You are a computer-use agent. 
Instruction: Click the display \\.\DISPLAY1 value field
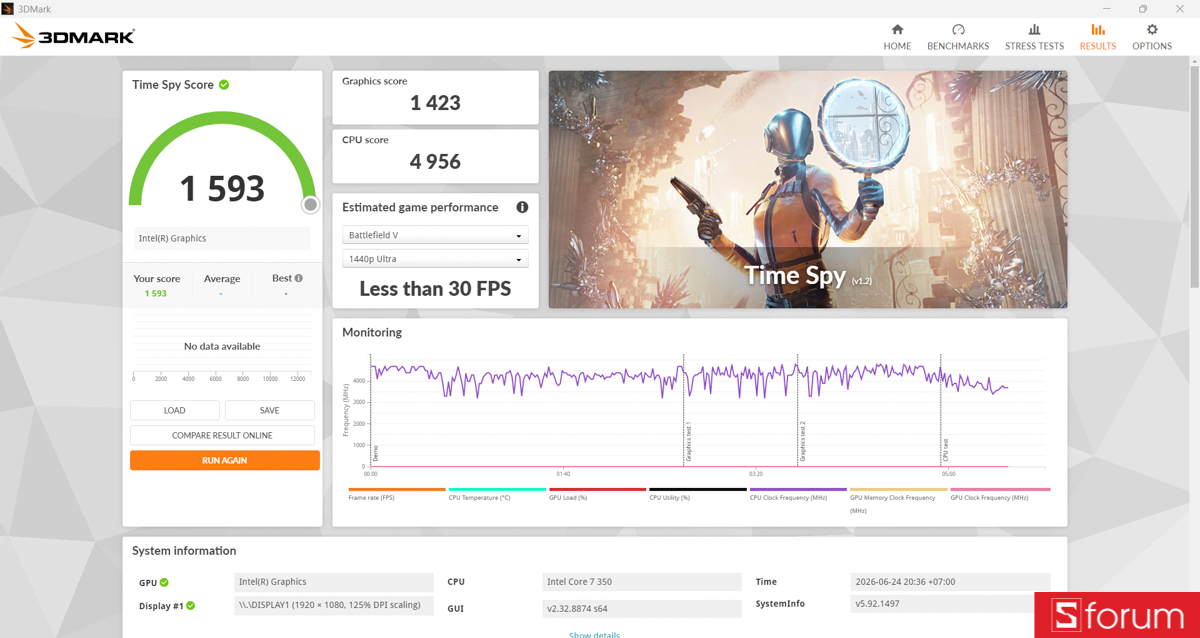(334, 606)
